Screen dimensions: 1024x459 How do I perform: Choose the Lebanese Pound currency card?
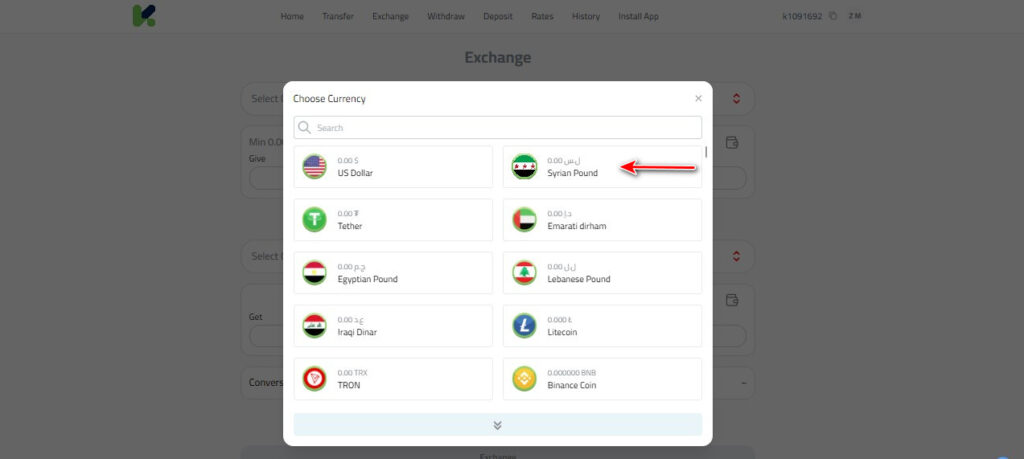(x=602, y=272)
